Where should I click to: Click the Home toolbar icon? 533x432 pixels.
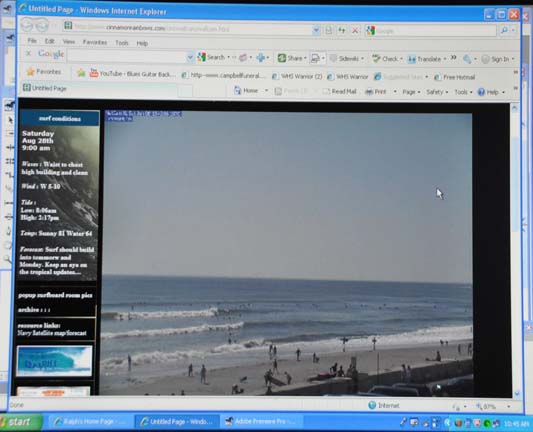coord(238,91)
